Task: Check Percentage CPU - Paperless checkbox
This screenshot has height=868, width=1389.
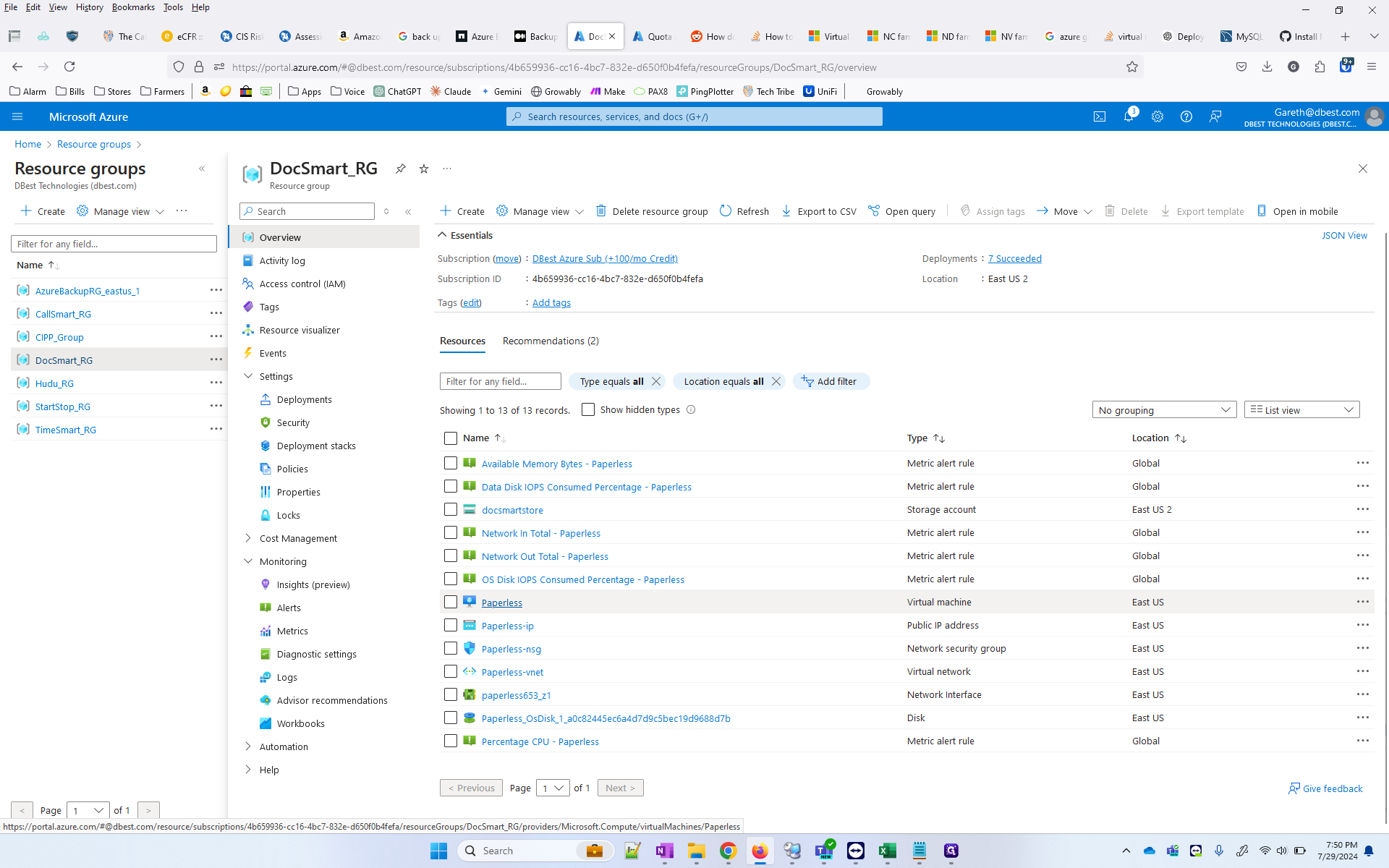Action: [x=451, y=741]
